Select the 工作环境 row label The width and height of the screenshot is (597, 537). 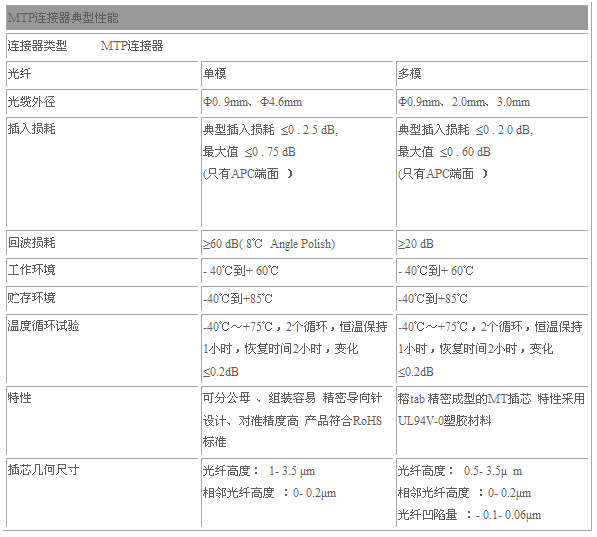click(32, 270)
